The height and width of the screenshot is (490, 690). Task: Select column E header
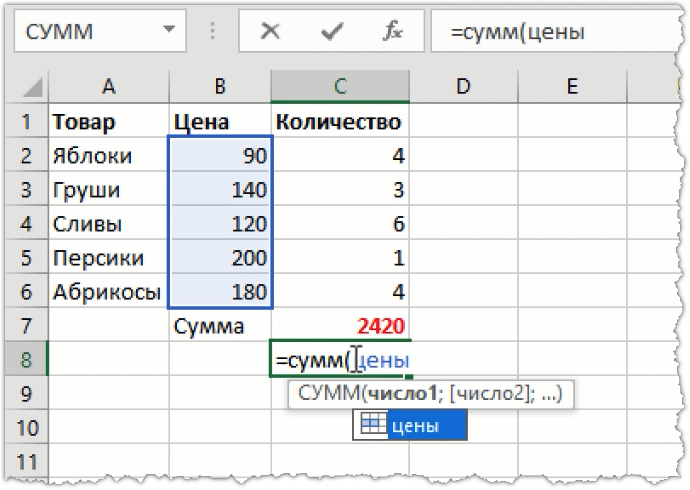(x=572, y=86)
